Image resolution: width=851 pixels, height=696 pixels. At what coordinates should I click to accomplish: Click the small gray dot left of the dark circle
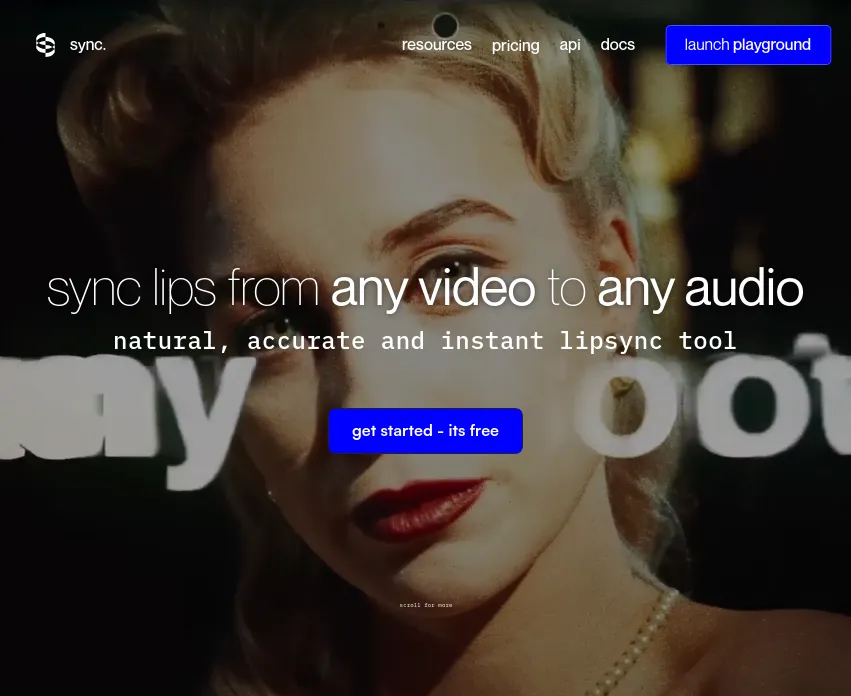pos(380,25)
